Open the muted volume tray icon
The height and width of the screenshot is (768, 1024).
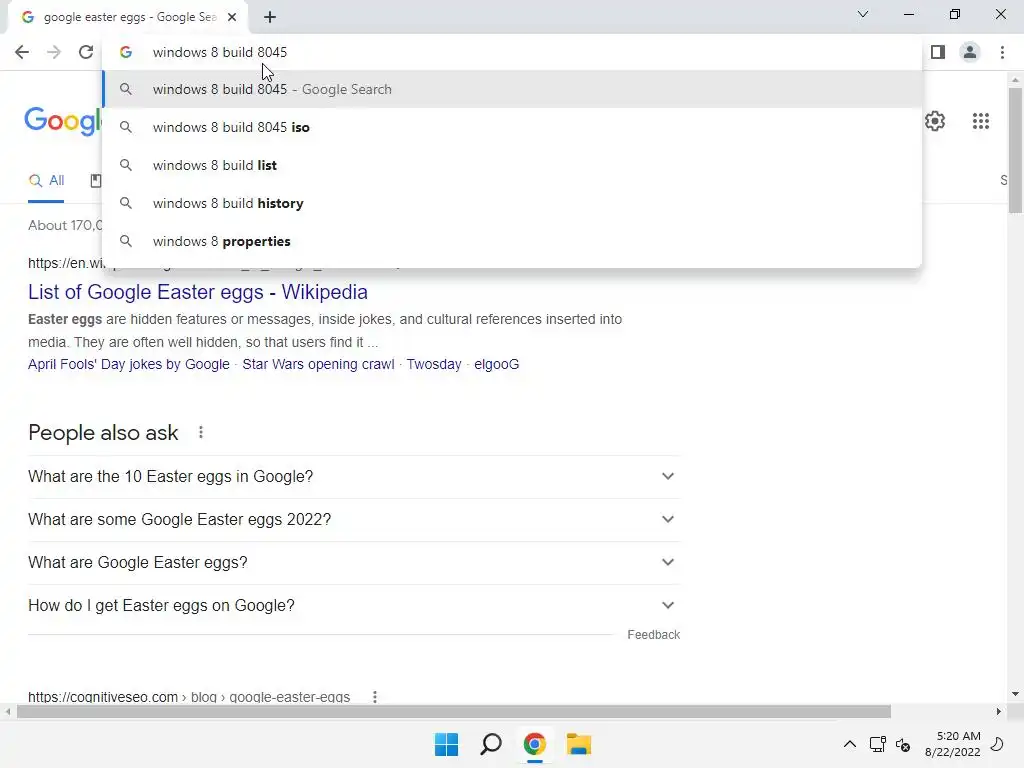(904, 744)
